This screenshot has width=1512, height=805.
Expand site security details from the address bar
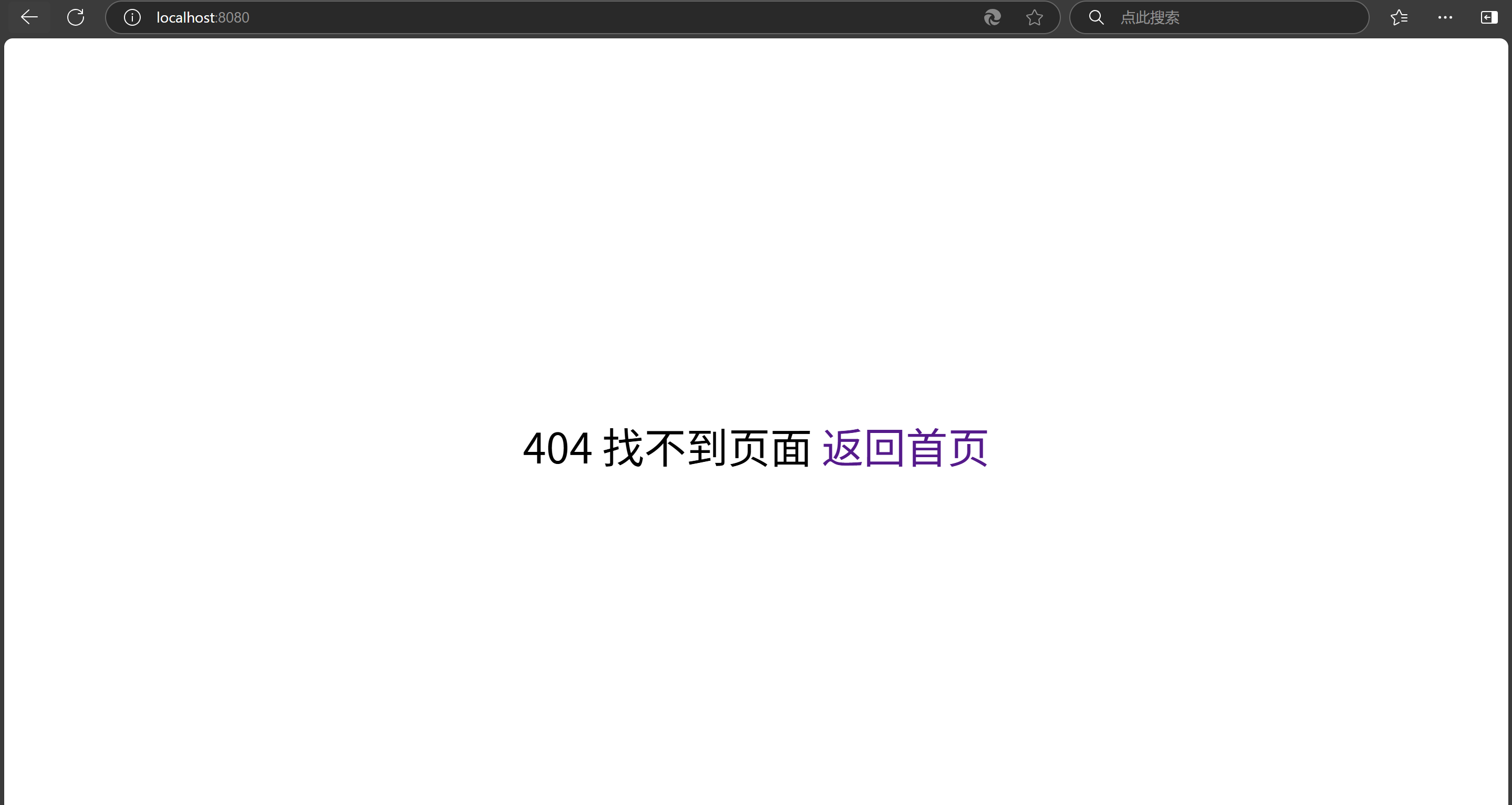coord(131,17)
